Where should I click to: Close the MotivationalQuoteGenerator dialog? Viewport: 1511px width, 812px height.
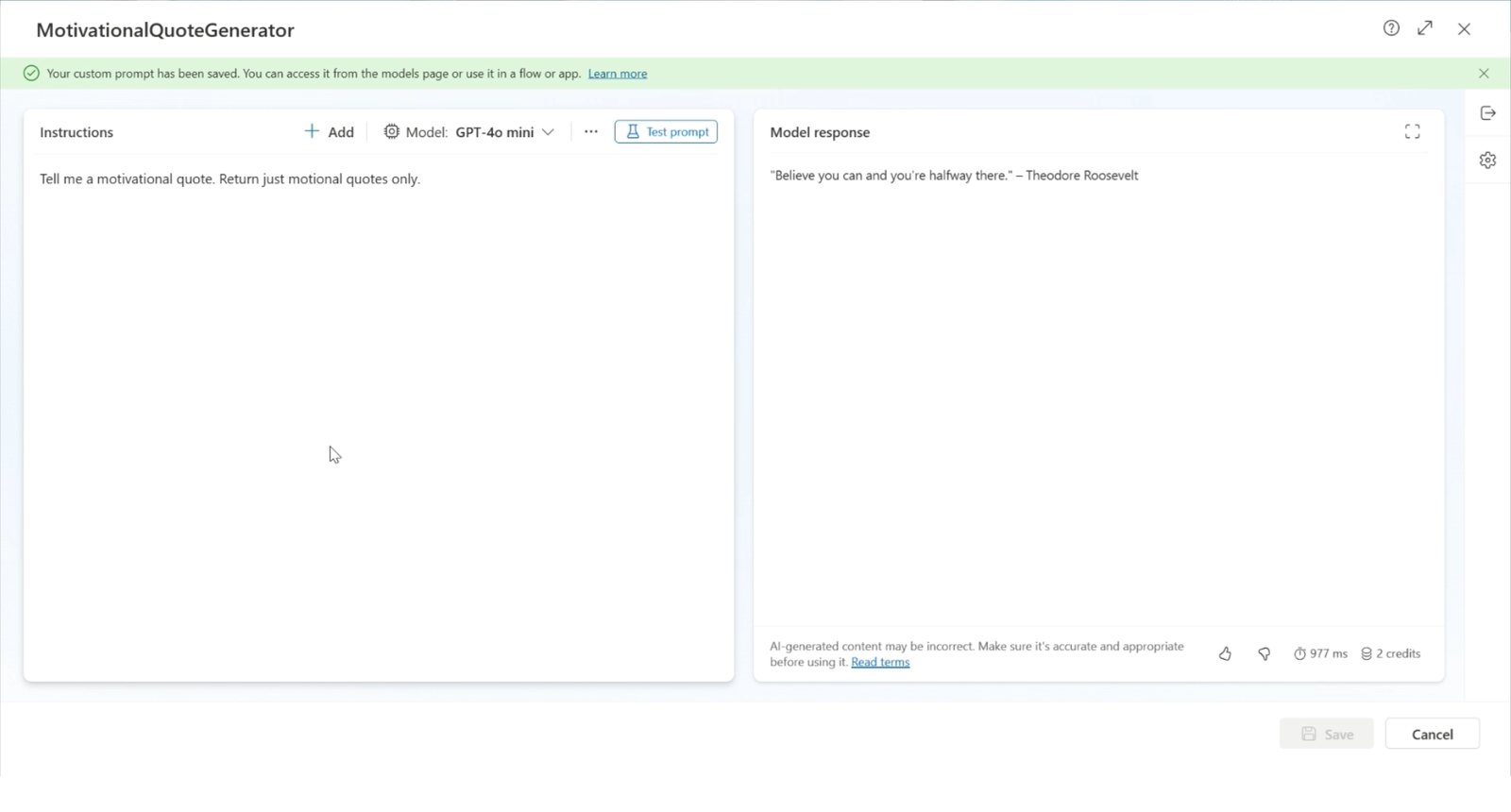click(x=1464, y=29)
